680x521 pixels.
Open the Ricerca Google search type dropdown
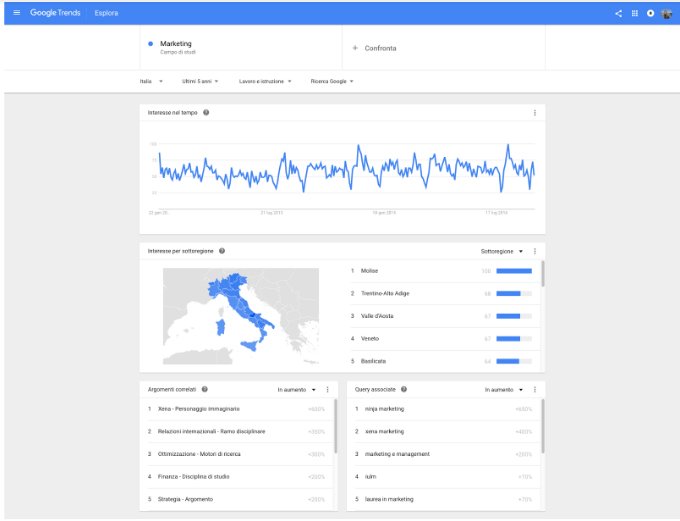point(332,81)
